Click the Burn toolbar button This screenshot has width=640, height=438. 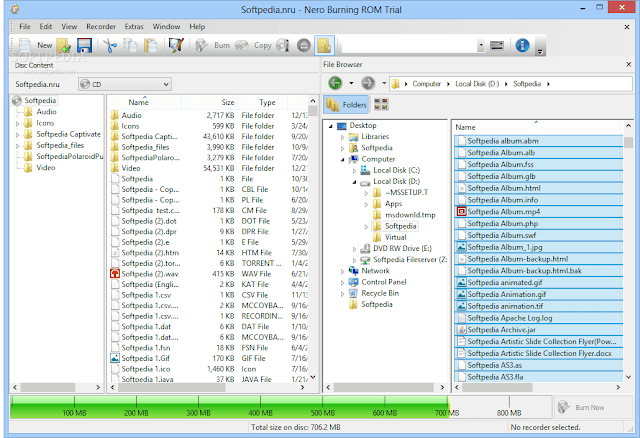pos(213,45)
